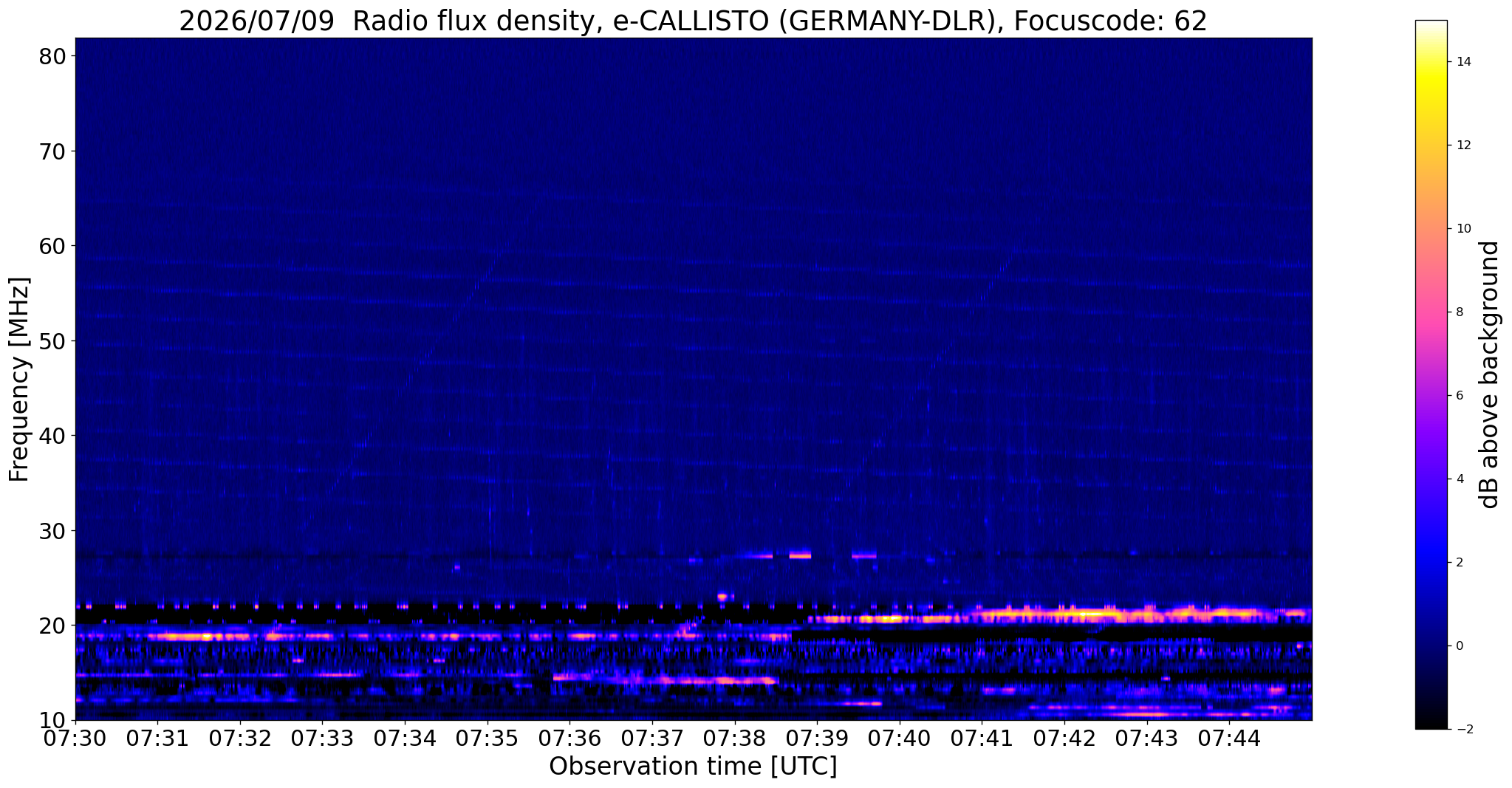Image resolution: width=1512 pixels, height=788 pixels.
Task: Click the colorbar at the 2 dB blue level
Action: pyautogui.click(x=1431, y=562)
